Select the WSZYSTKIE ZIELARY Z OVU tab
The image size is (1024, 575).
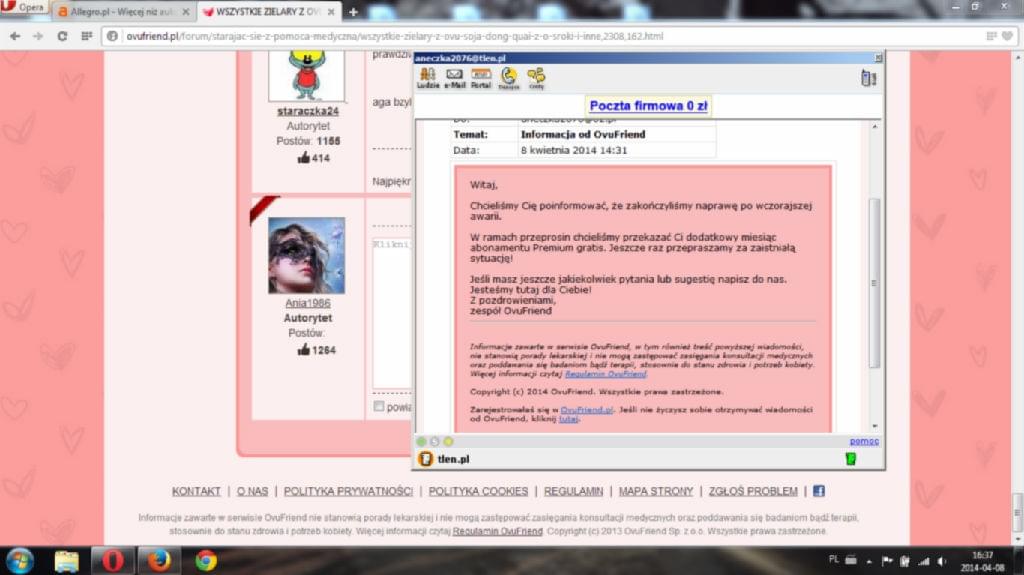pyautogui.click(x=267, y=12)
